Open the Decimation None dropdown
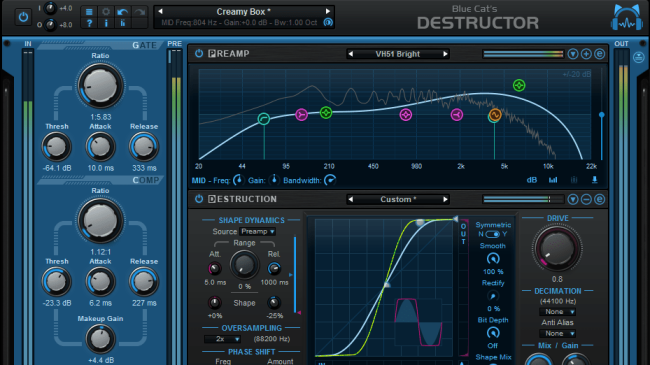The image size is (650, 365). click(558, 311)
